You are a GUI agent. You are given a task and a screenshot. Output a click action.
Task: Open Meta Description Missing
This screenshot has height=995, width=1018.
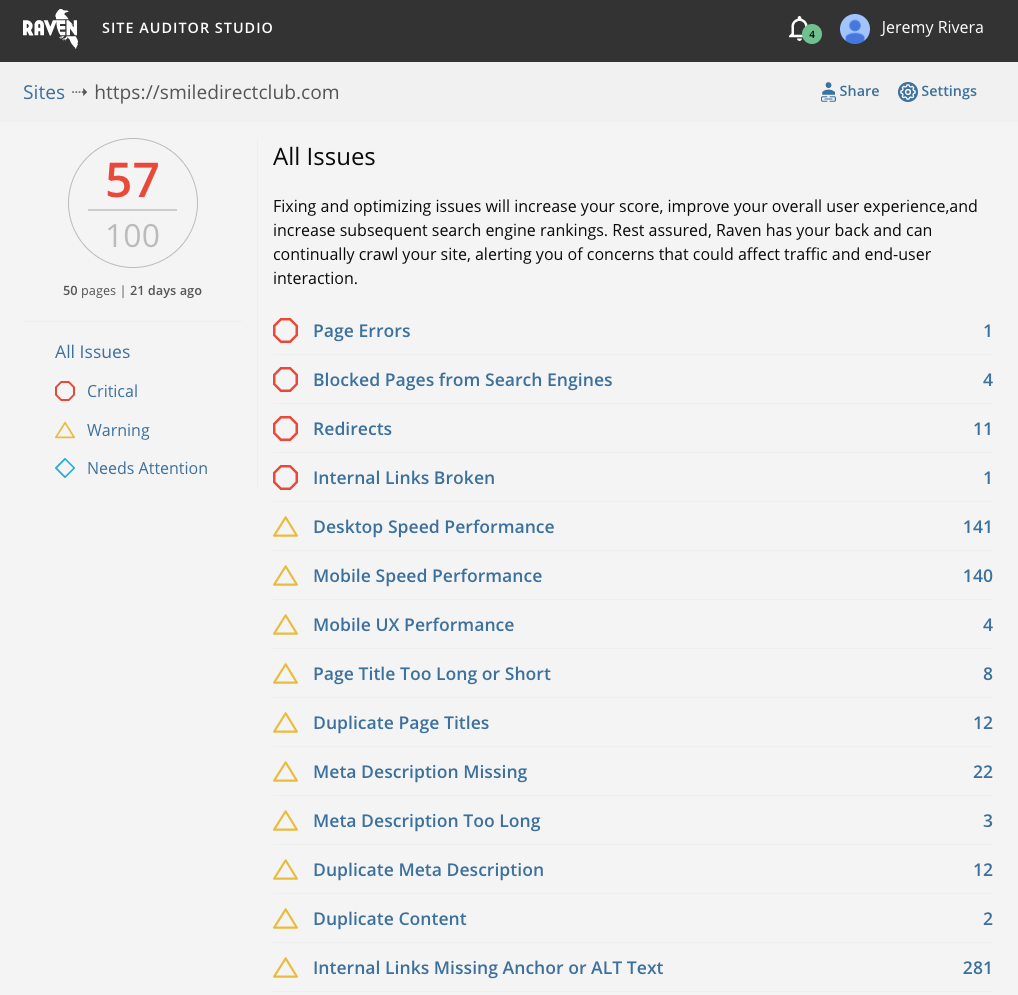point(420,772)
